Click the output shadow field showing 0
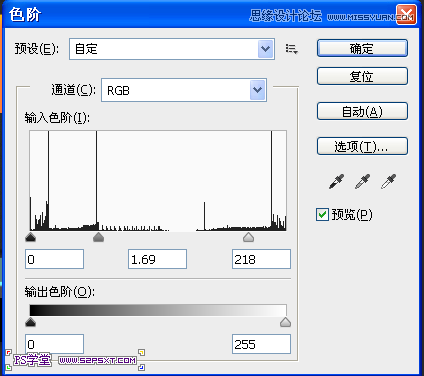424x376 pixels. [54, 344]
